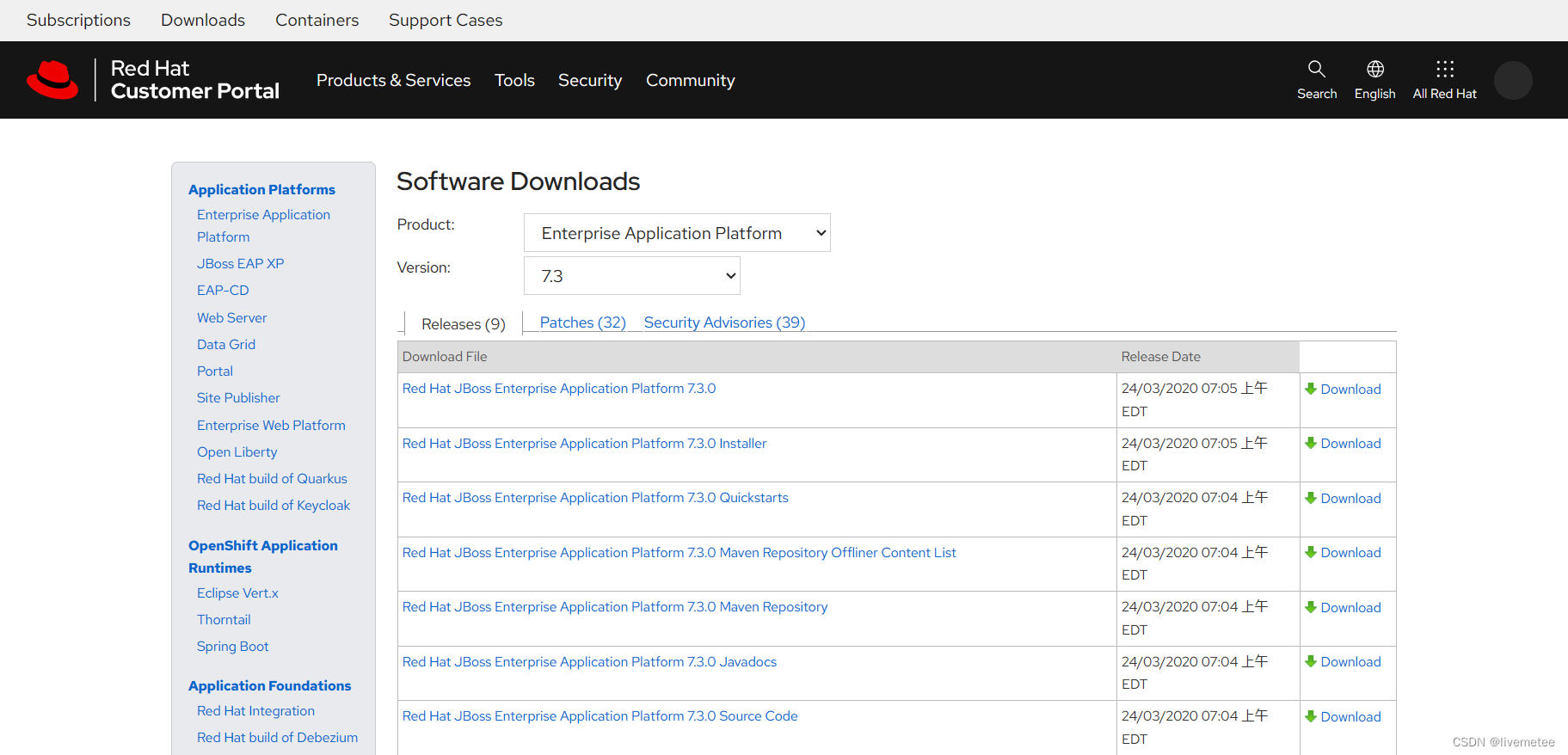Open the user avatar circle
The width and height of the screenshot is (1568, 755).
(1513, 80)
